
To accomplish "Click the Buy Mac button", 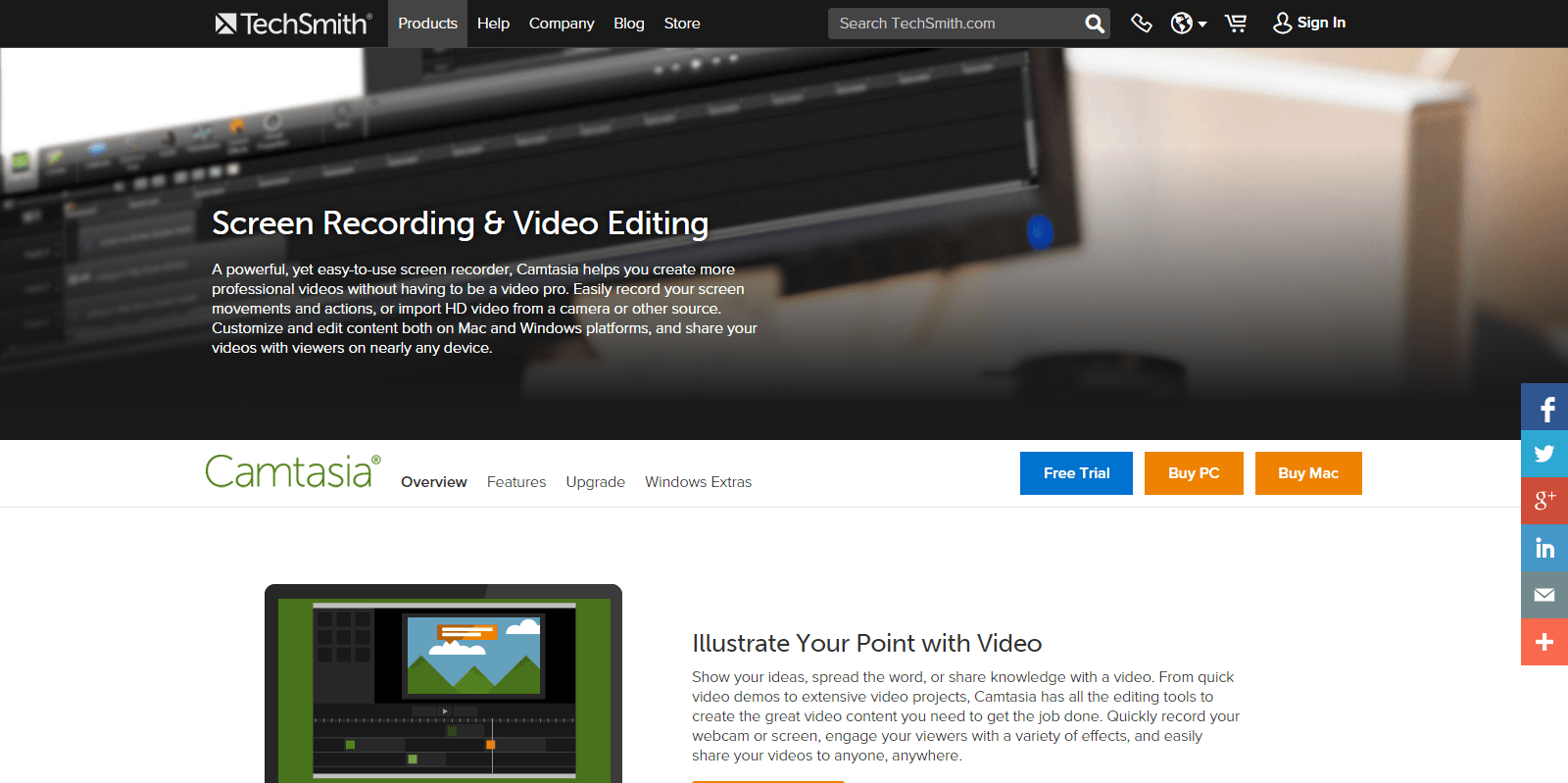I will pyautogui.click(x=1308, y=473).
